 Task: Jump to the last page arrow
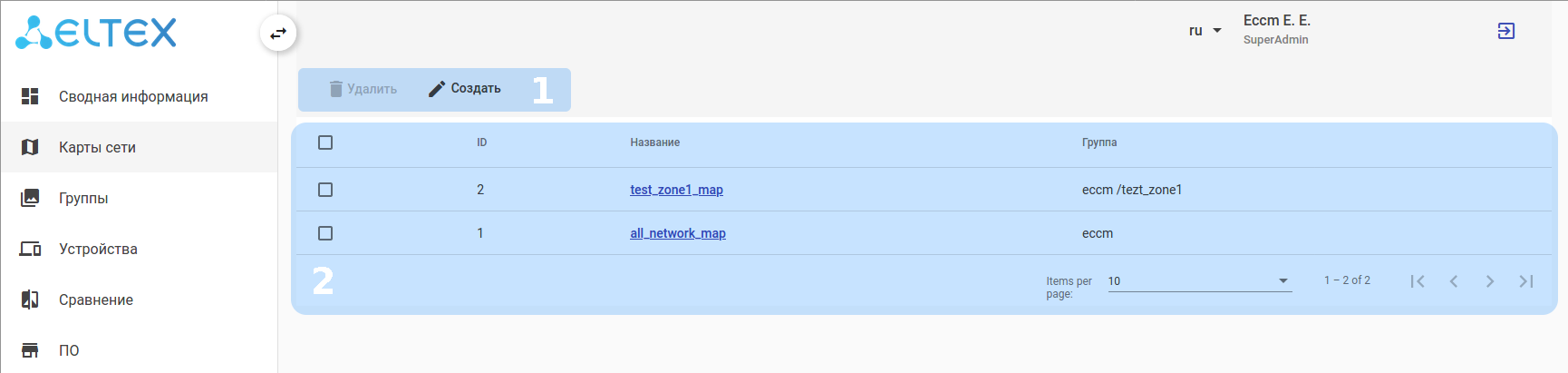[1526, 281]
